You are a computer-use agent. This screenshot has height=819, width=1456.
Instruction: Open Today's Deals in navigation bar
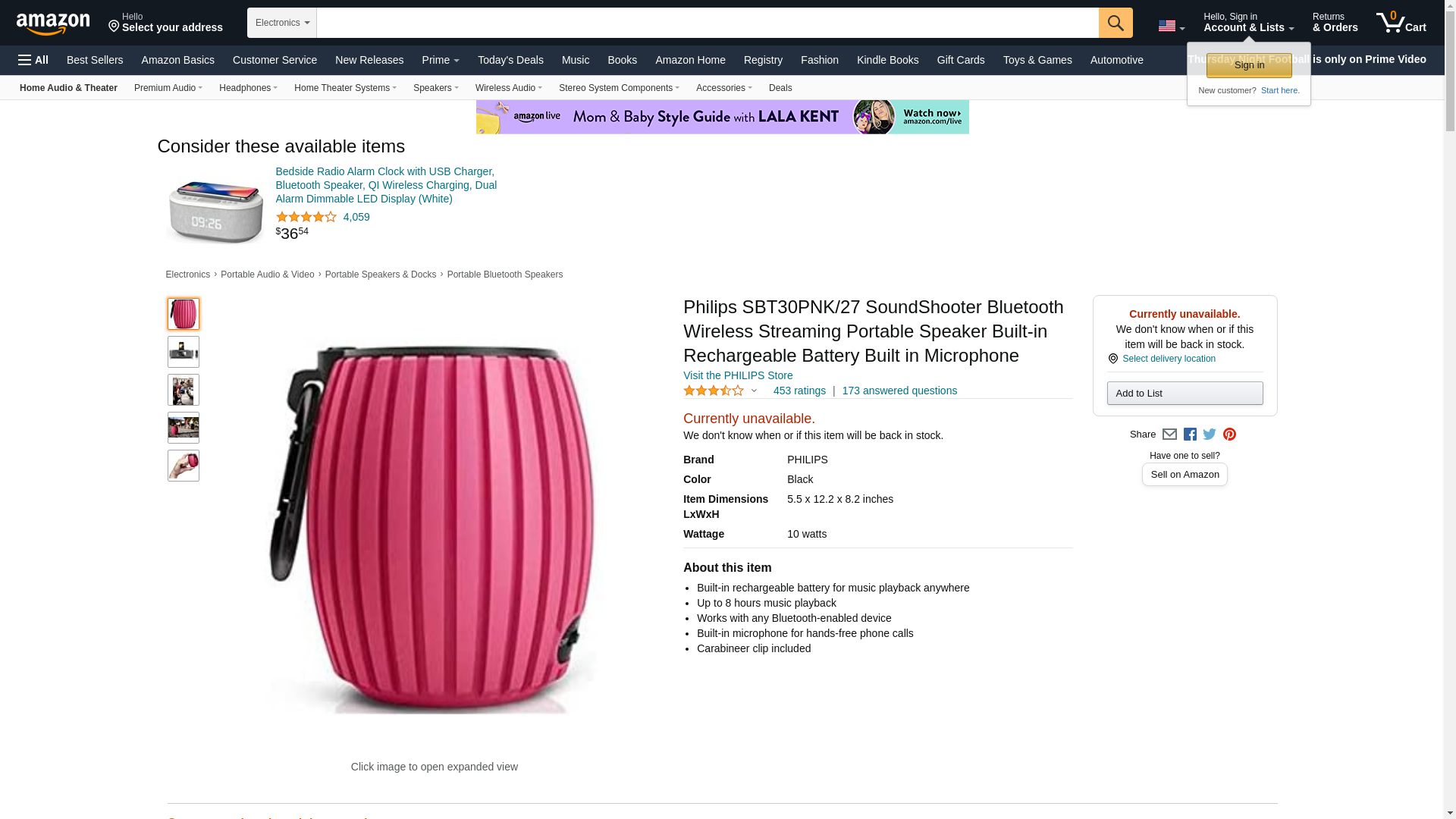510,60
